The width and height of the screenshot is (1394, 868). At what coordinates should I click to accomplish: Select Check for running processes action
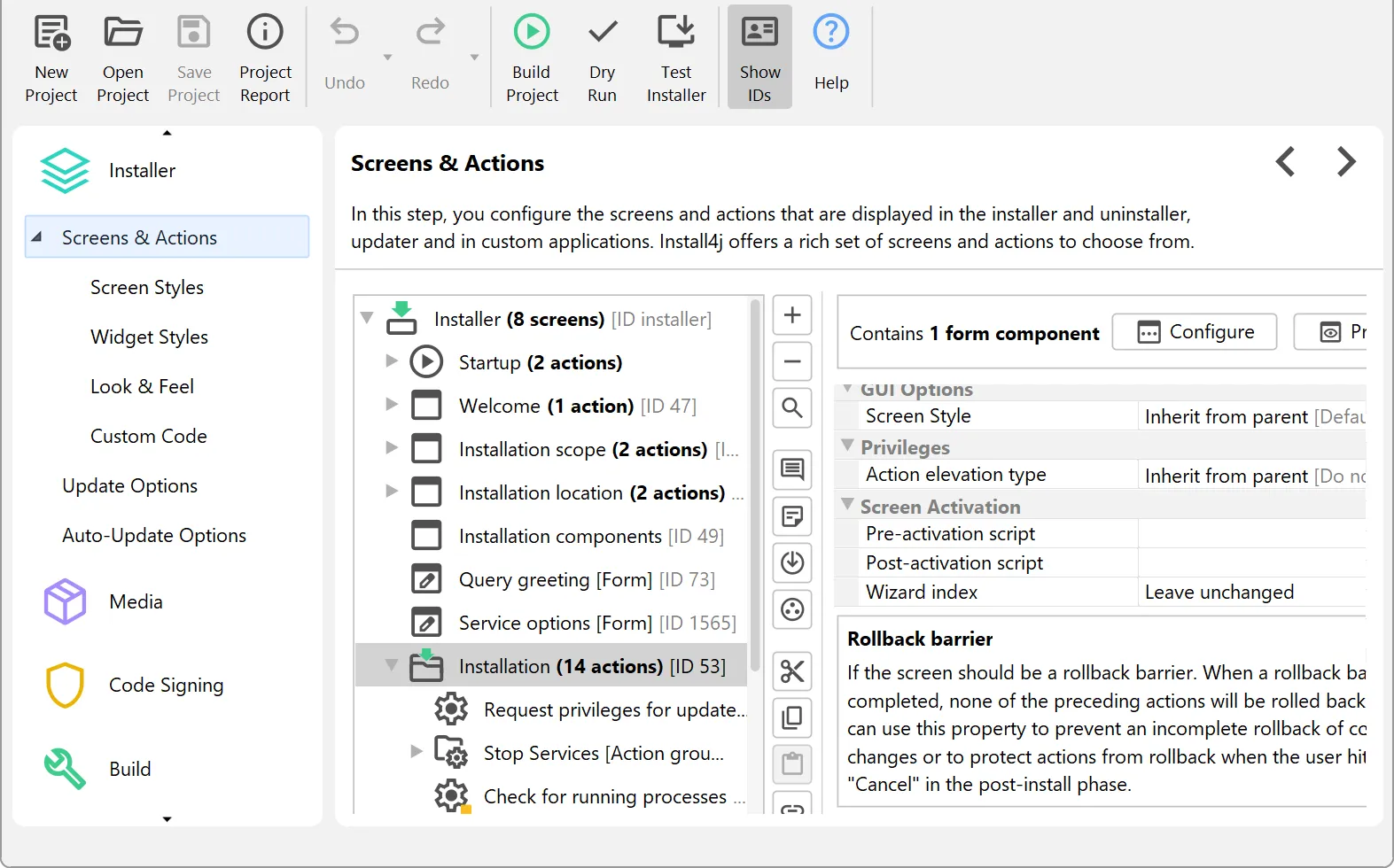551,796
